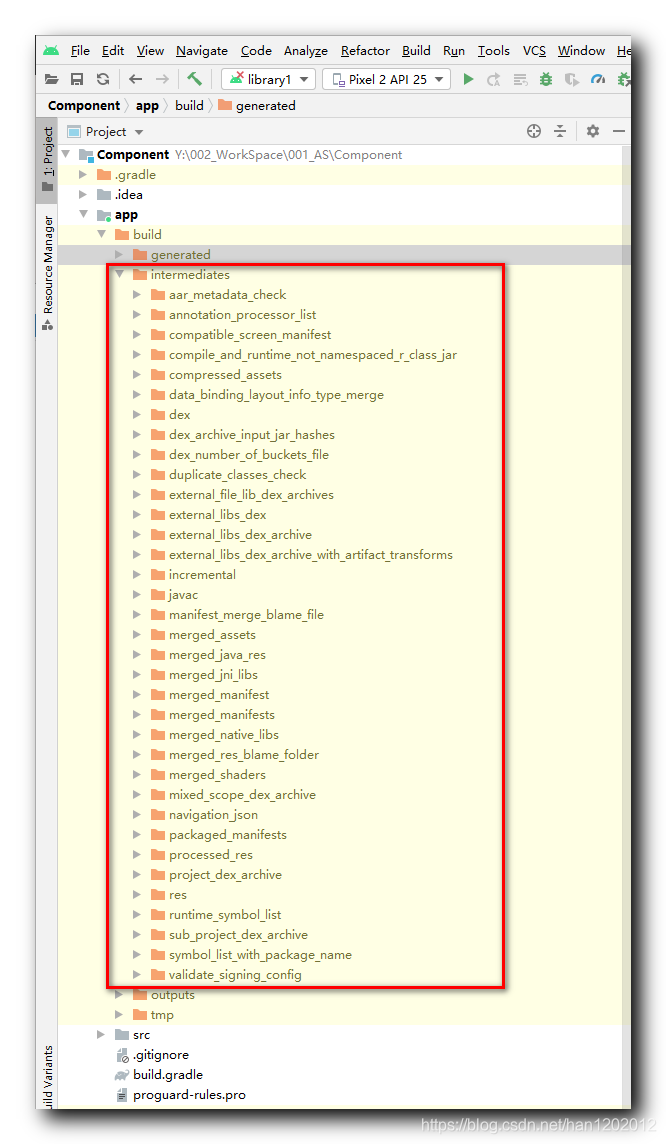Image resolution: width=666 pixels, height=1144 pixels.
Task: Select the incremental folder
Action: tap(202, 575)
